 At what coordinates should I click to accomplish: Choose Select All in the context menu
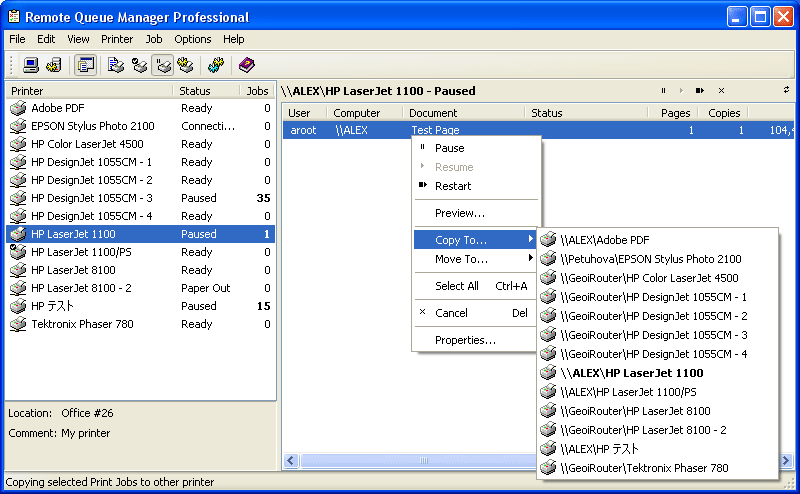(x=475, y=286)
